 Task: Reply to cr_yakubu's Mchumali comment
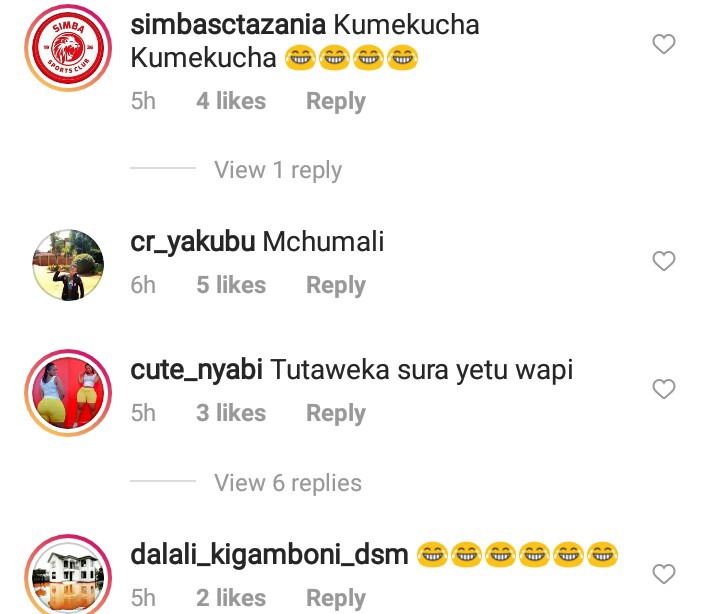click(x=336, y=286)
